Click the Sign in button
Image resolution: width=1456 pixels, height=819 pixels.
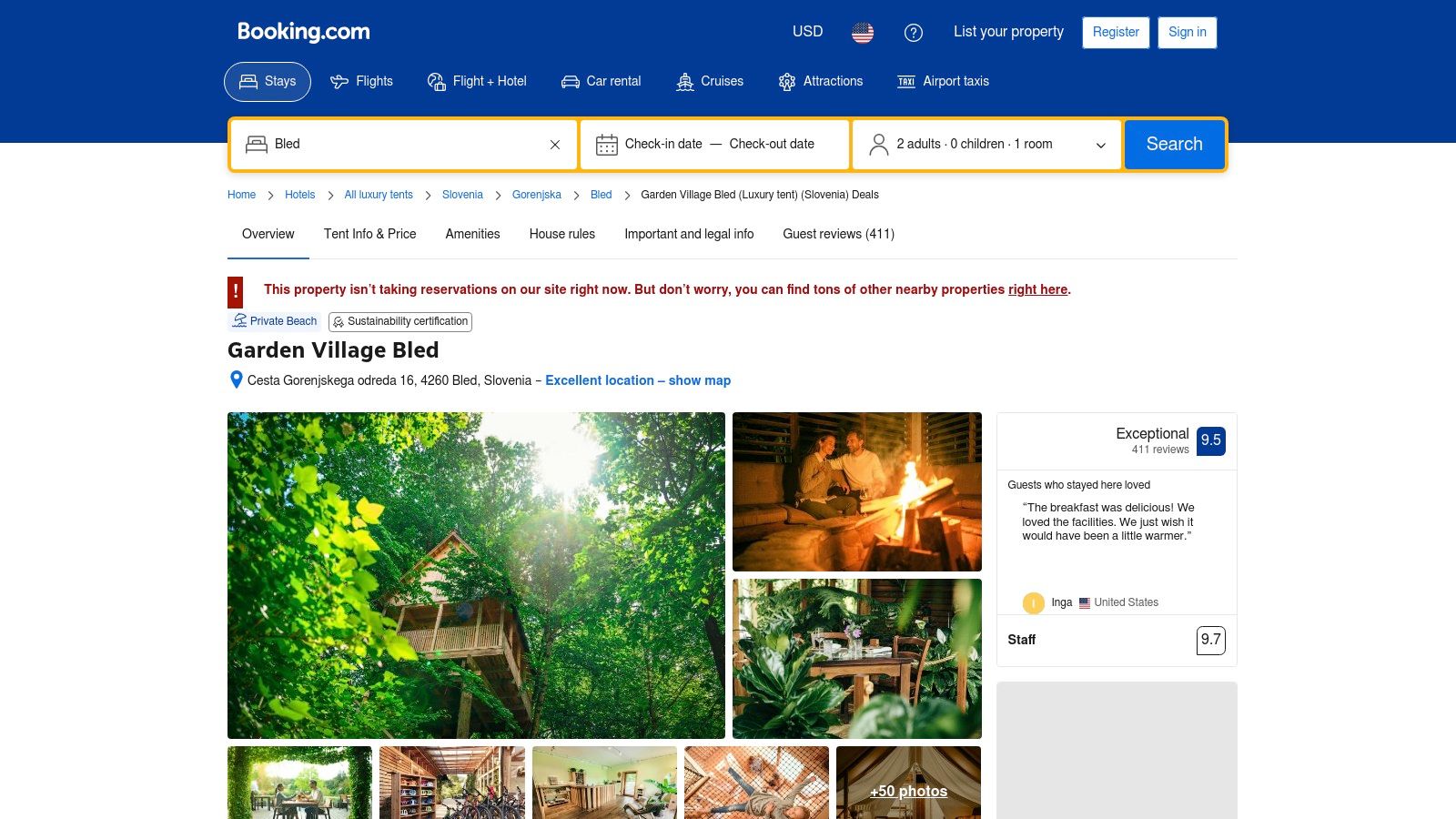pos(1187,33)
